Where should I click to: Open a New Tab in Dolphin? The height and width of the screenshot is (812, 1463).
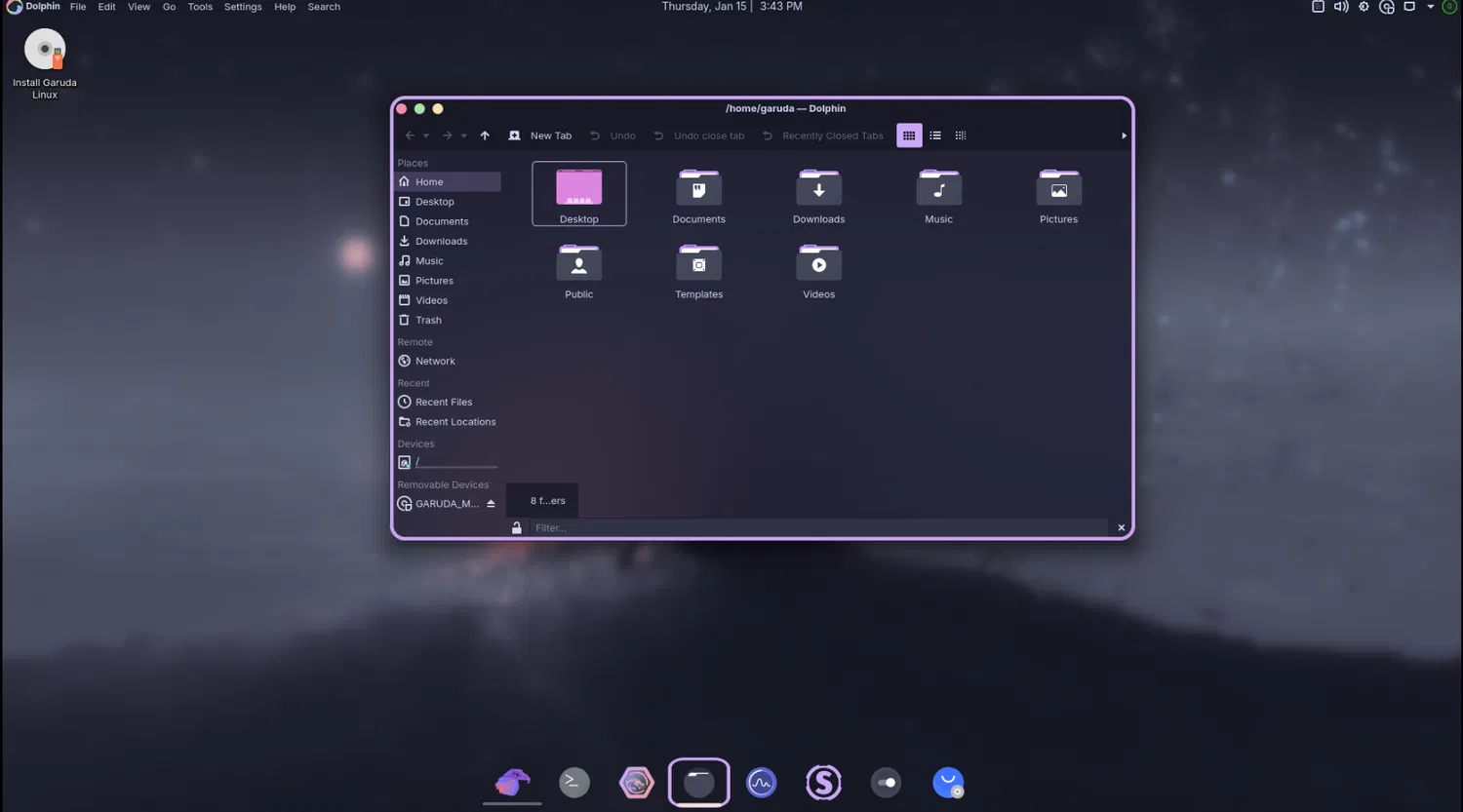coord(540,135)
